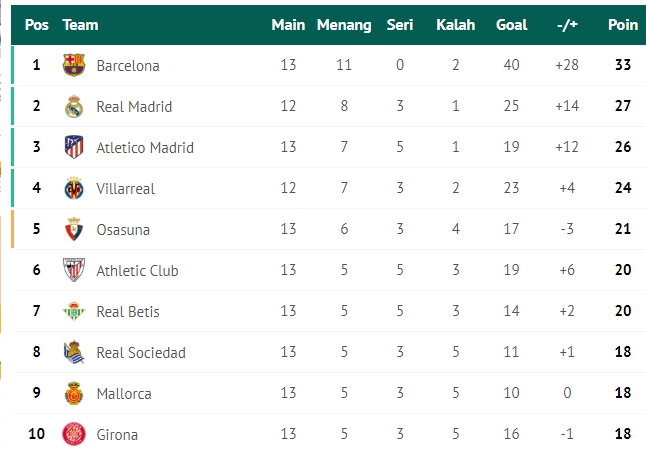Screen dimensions: 646x454
Task: Click the Real Betis green crest
Action: pos(74,311)
